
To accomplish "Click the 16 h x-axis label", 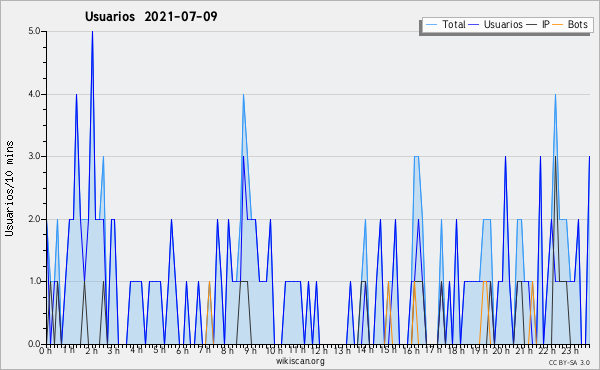I will [410, 351].
